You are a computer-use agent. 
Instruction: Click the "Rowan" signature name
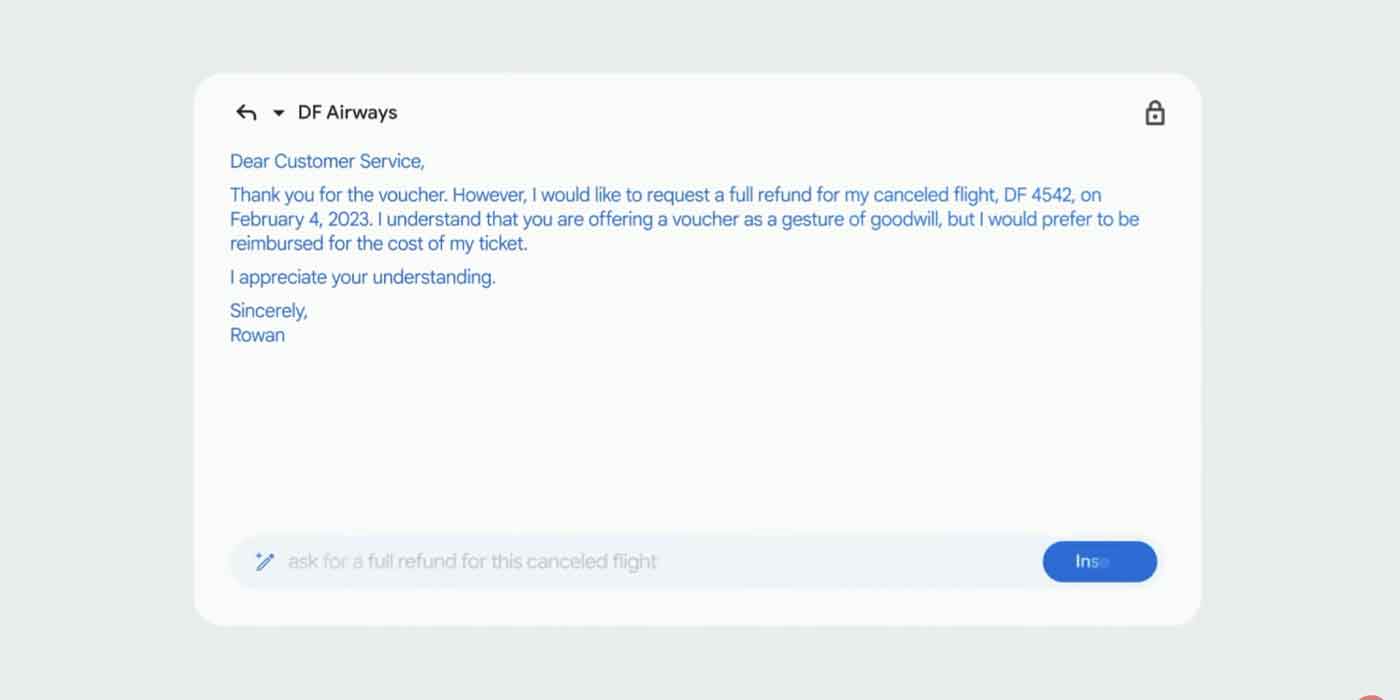click(257, 335)
